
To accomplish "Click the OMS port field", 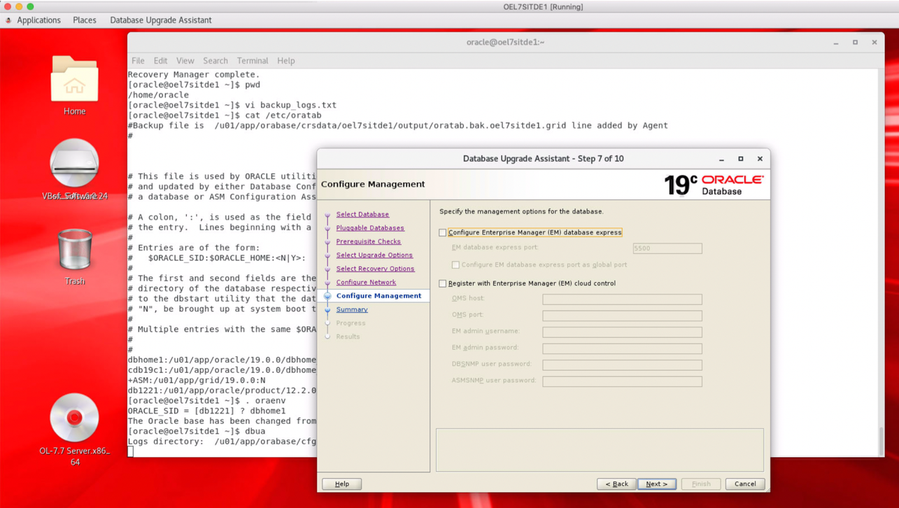I will (x=622, y=316).
